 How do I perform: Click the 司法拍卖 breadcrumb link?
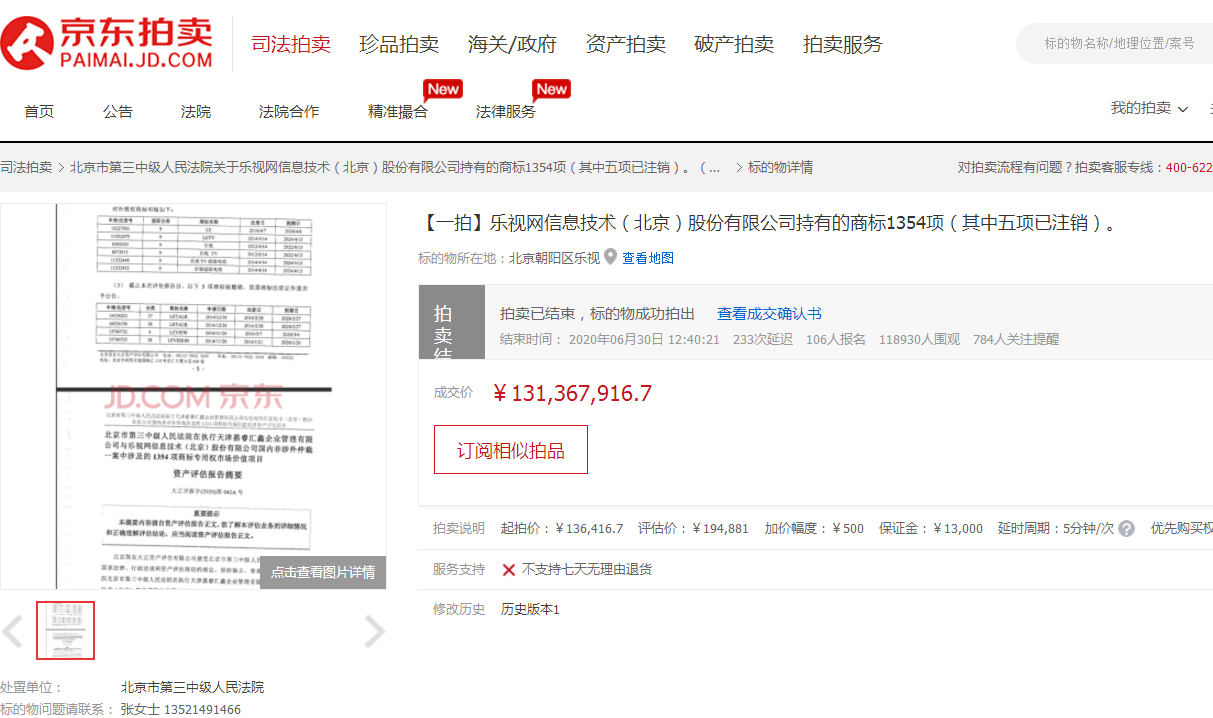tap(26, 167)
